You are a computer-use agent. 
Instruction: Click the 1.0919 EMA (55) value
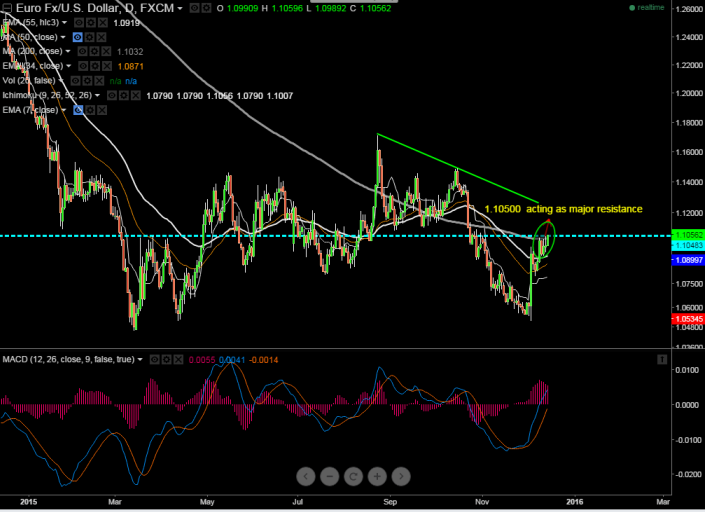click(x=127, y=23)
